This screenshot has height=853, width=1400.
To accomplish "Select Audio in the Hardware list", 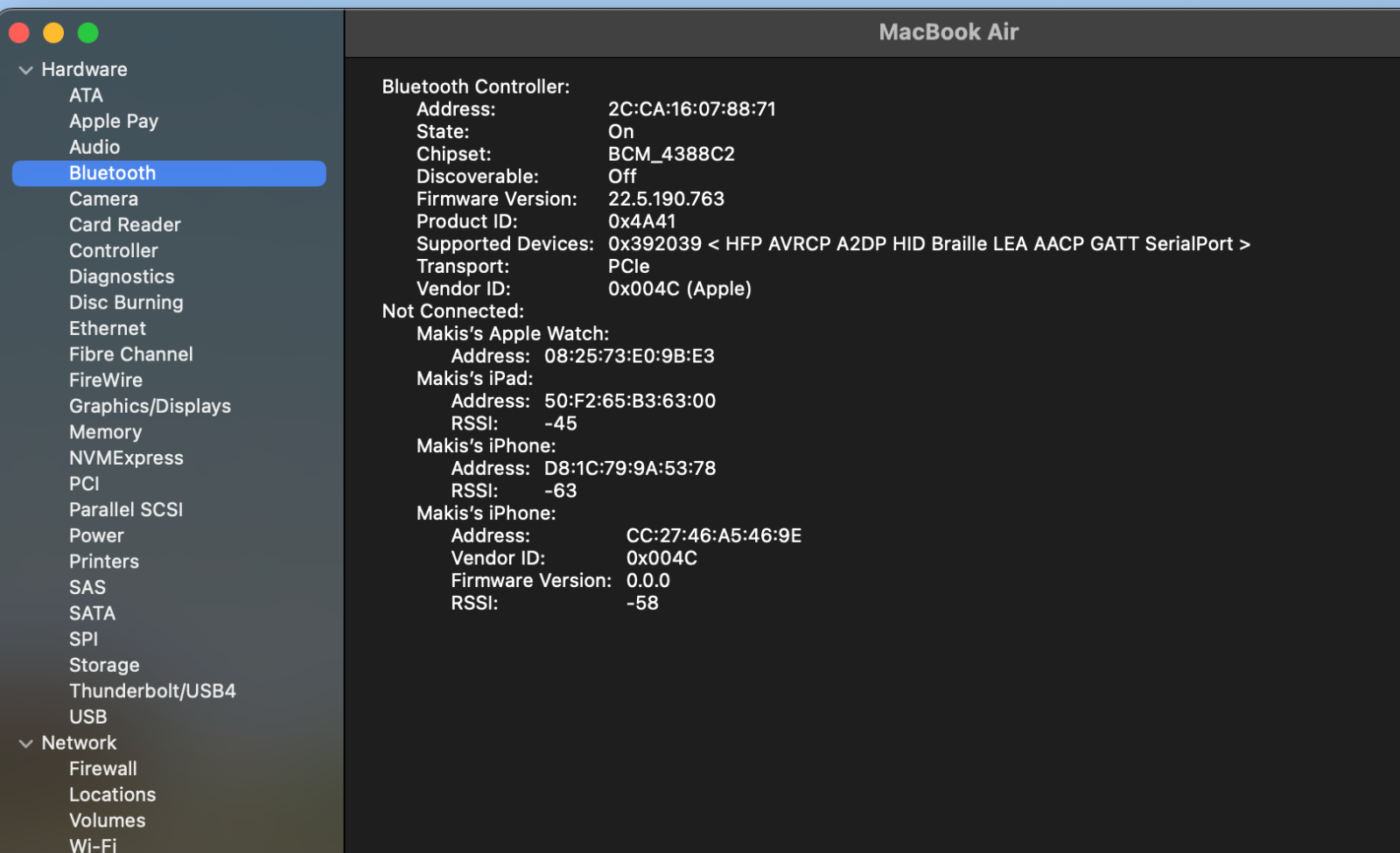I will [x=94, y=147].
